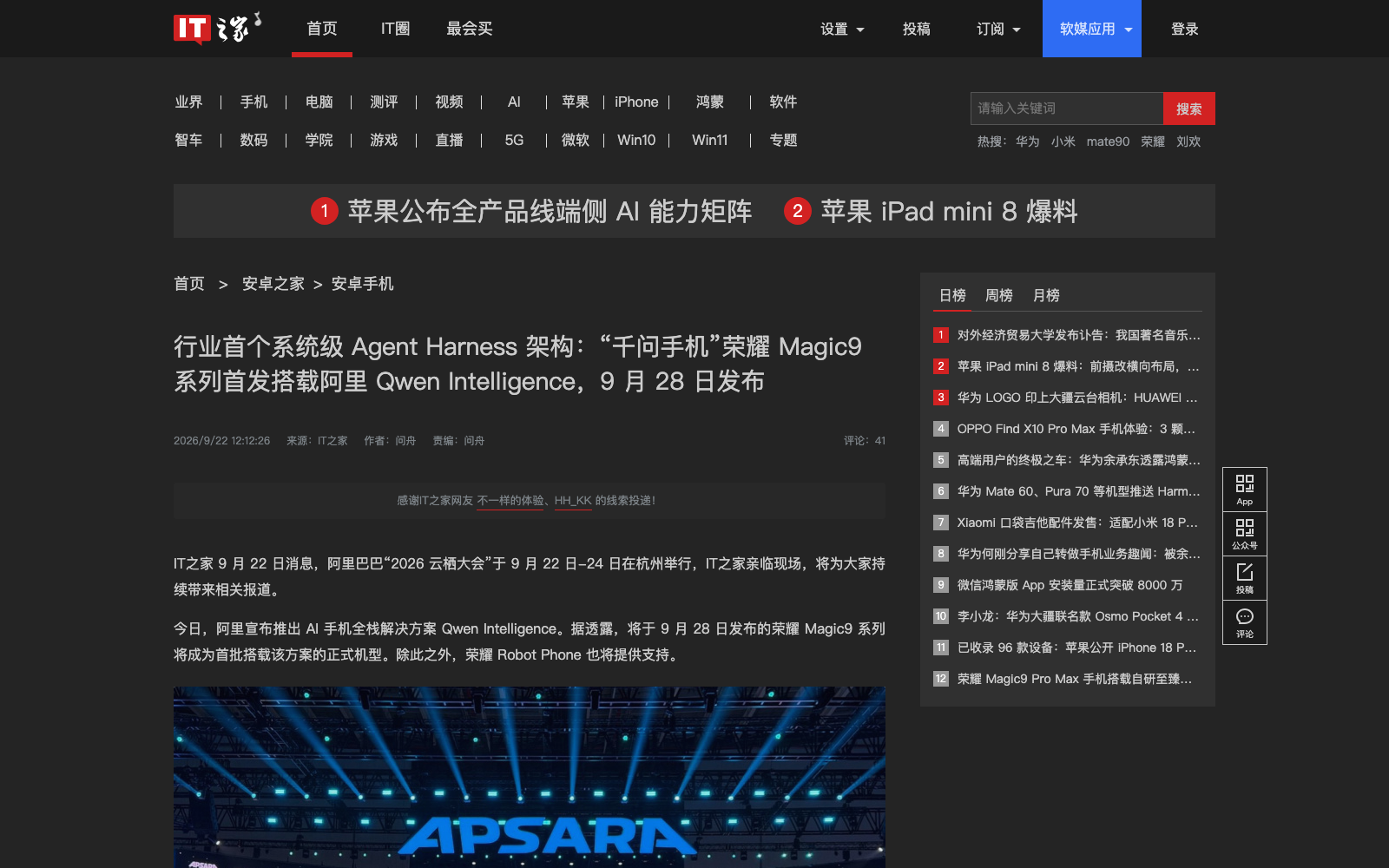Image resolution: width=1389 pixels, height=868 pixels.
Task: Open the AI category
Action: (514, 102)
